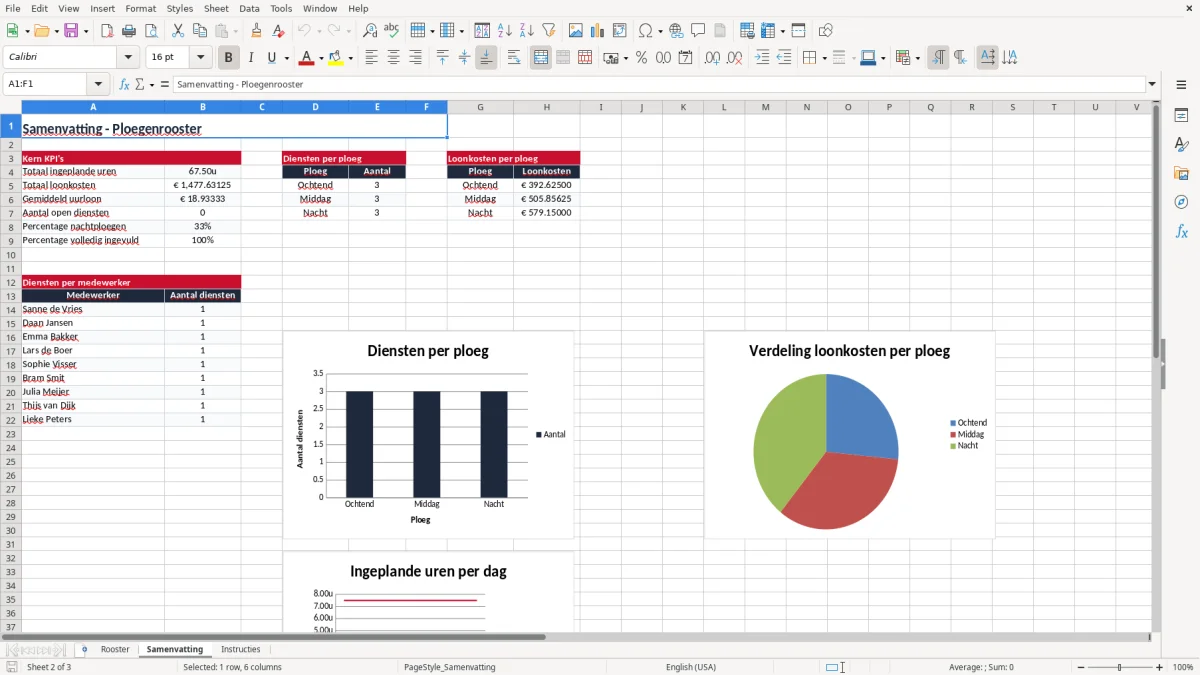
Task: Click the Formula equals button
Action: point(165,84)
